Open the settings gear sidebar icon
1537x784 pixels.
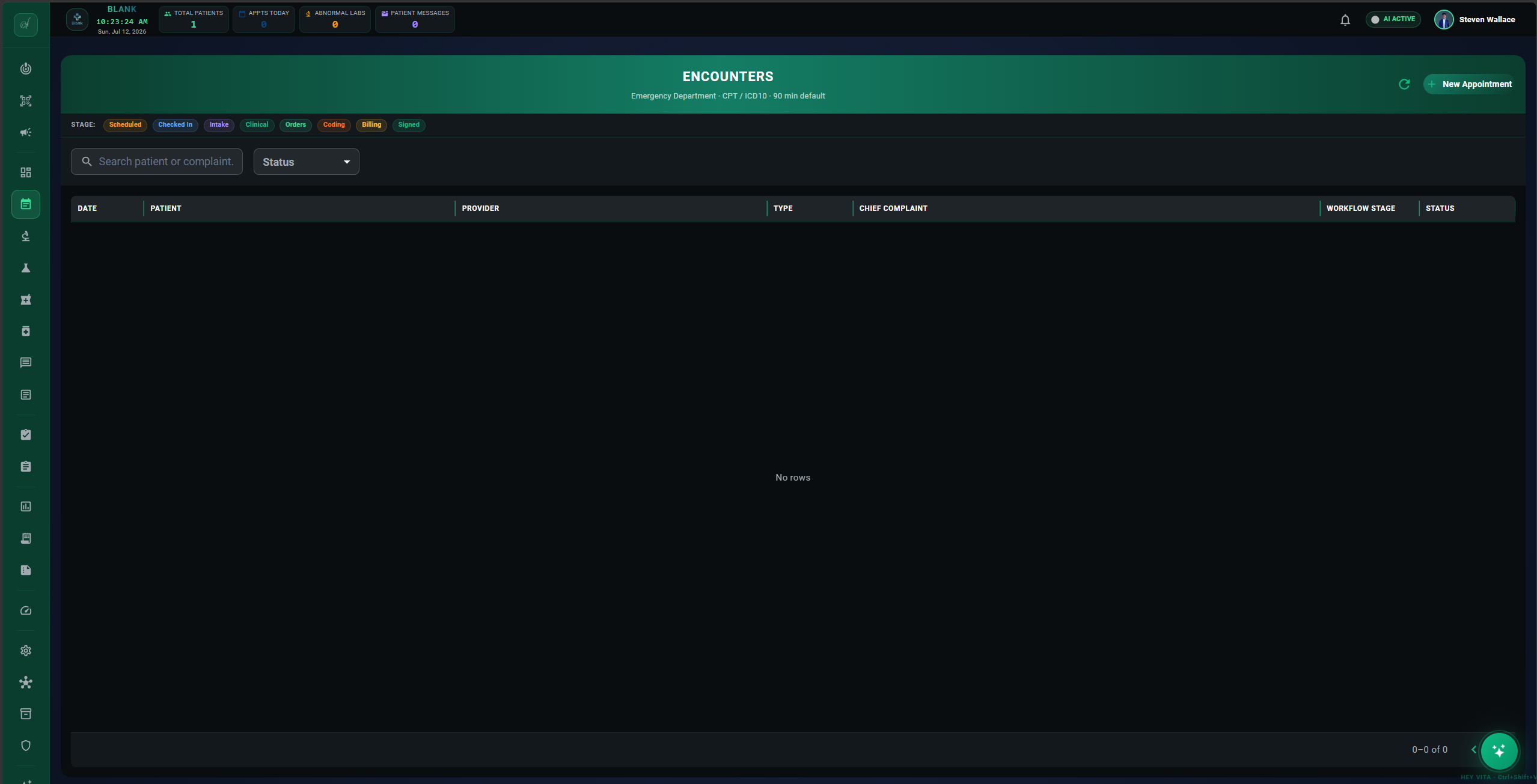coord(25,651)
